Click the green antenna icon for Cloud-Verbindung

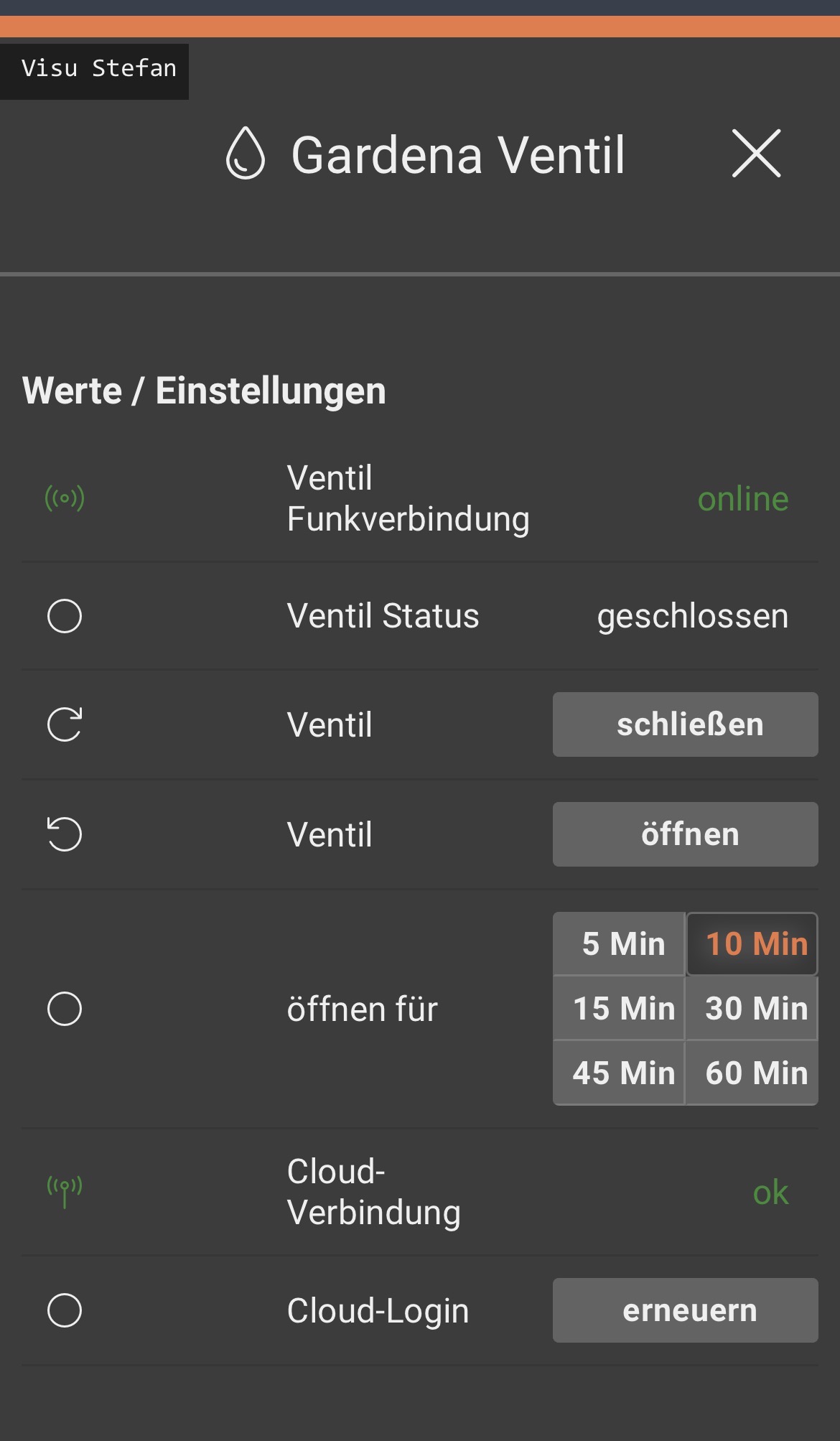(x=65, y=1191)
